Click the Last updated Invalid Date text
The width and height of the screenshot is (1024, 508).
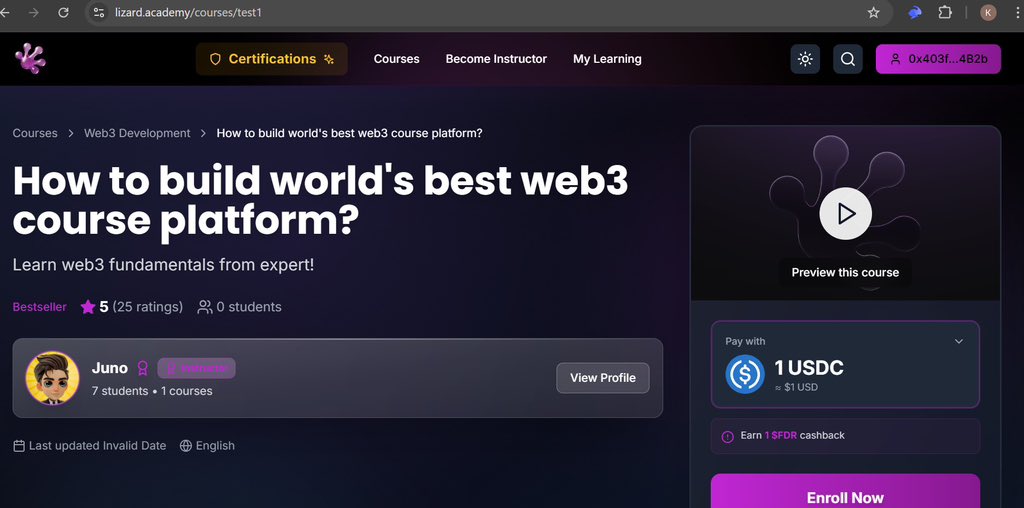[x=97, y=446]
